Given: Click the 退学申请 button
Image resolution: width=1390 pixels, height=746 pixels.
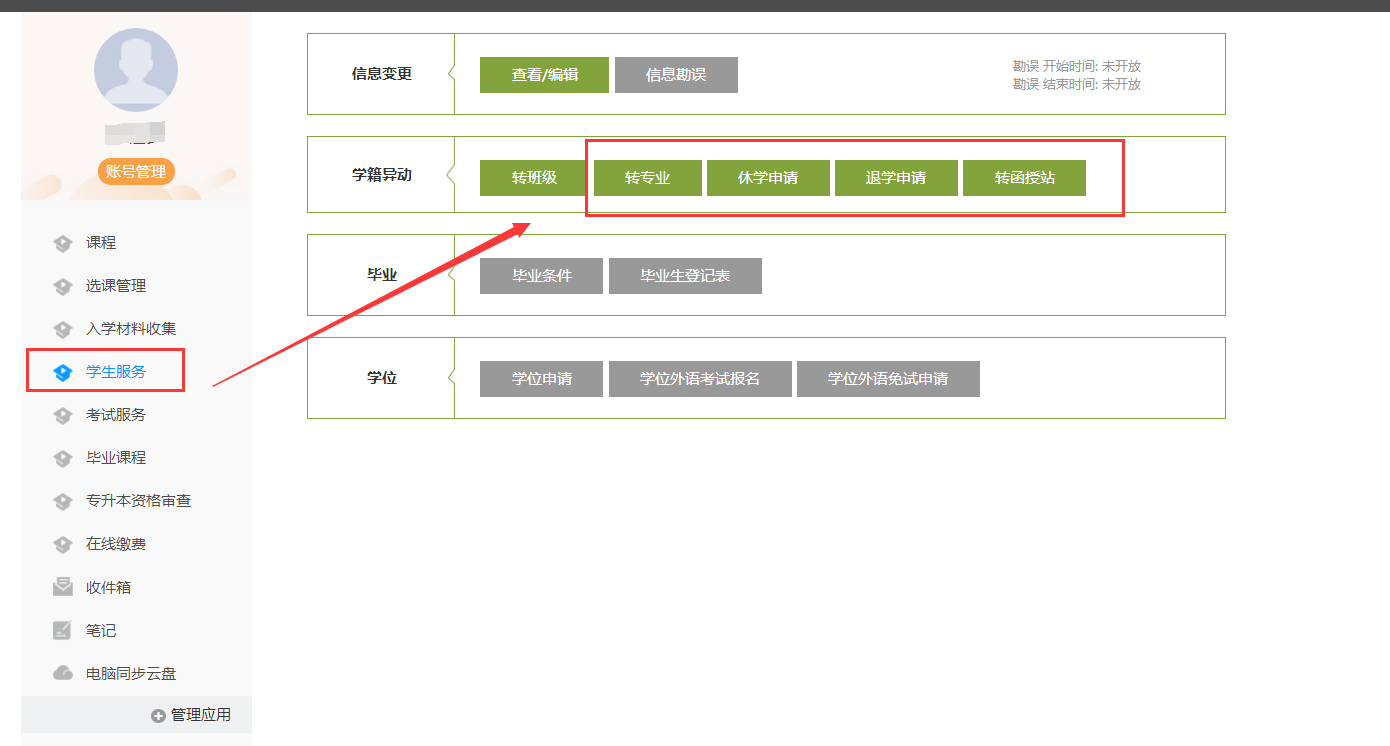Looking at the screenshot, I should click(896, 178).
